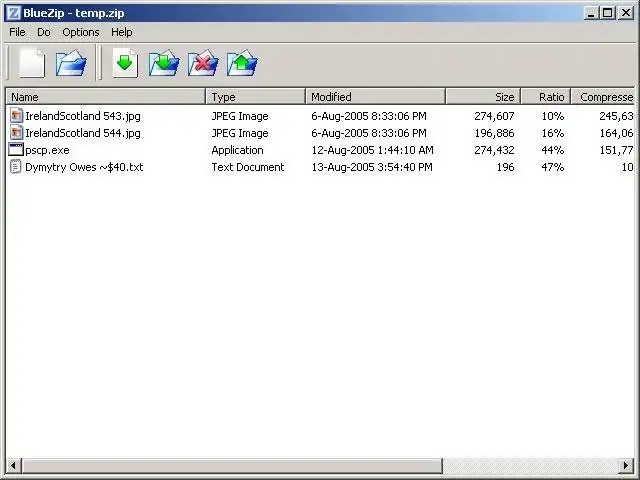
Task: Click the ratio value 47%
Action: [x=553, y=167]
